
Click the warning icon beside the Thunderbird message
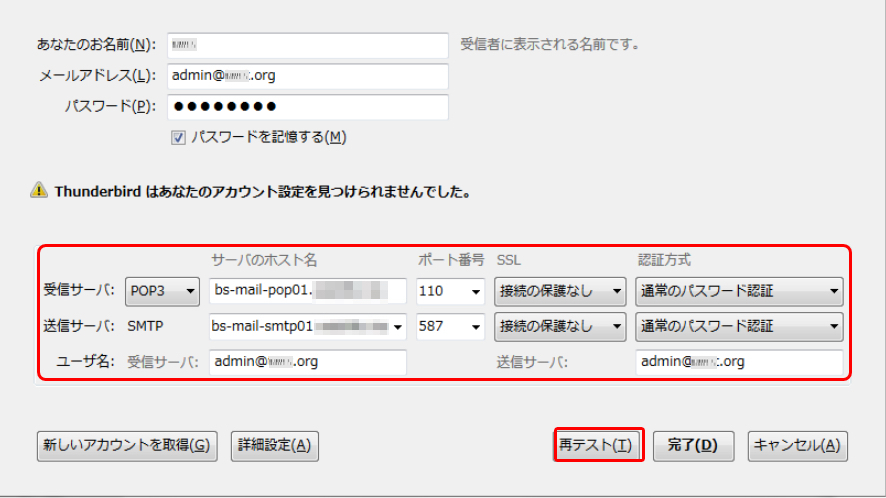coord(38,190)
